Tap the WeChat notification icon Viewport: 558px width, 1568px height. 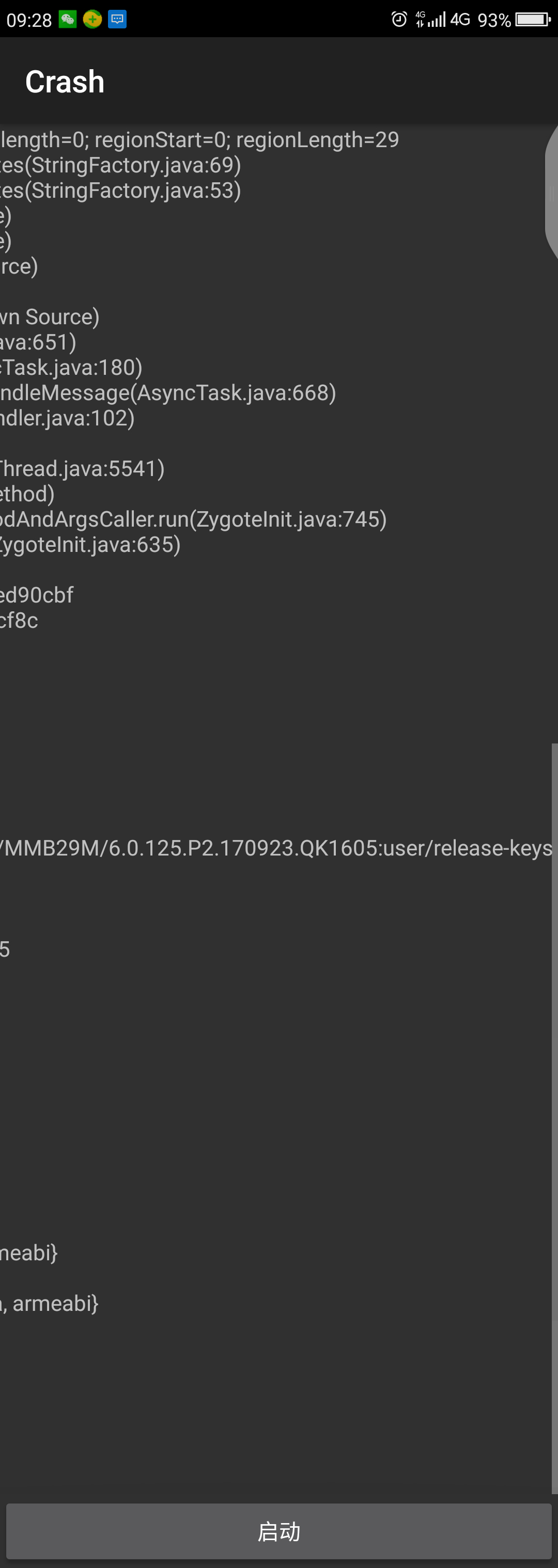coord(68,20)
